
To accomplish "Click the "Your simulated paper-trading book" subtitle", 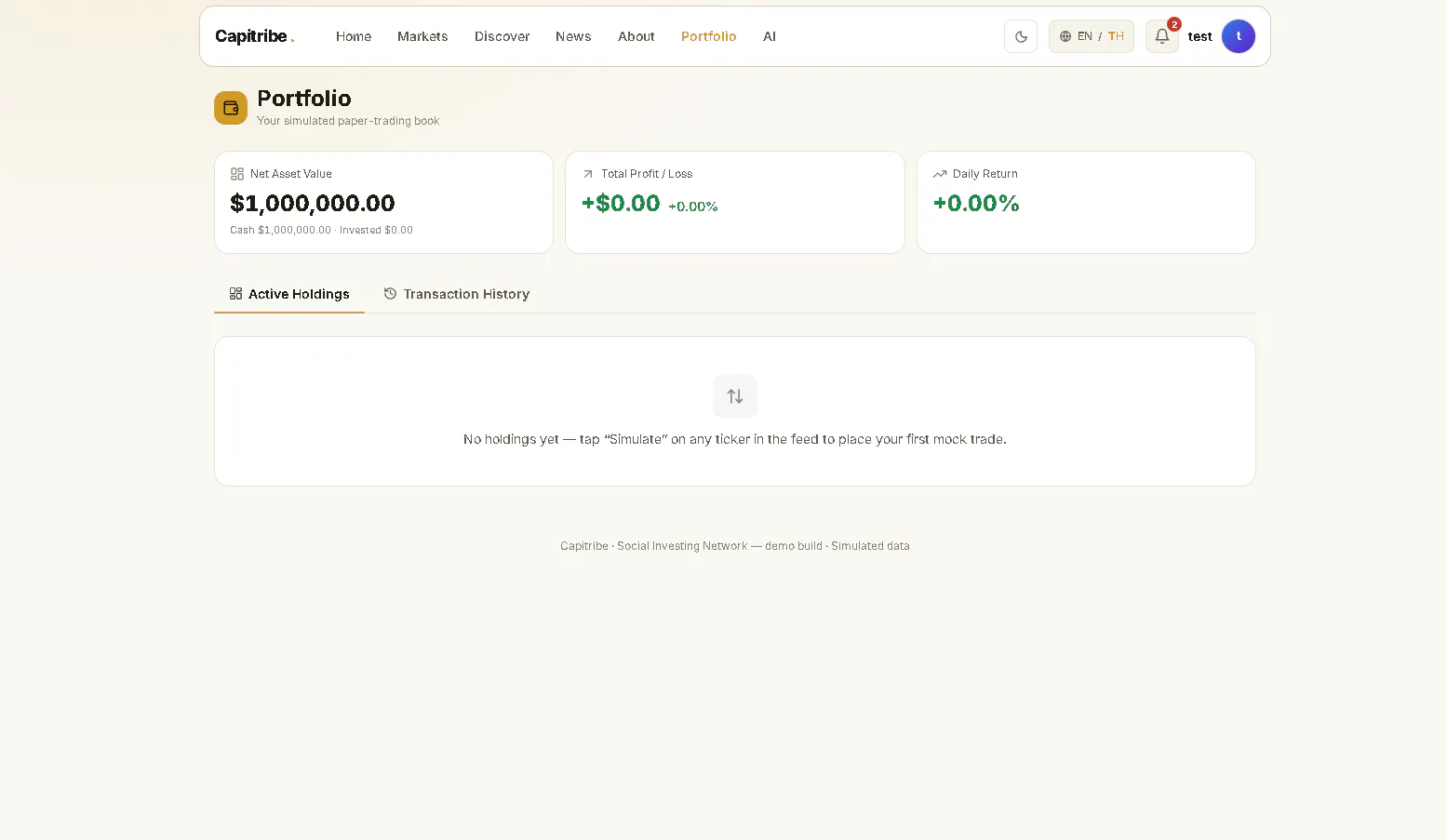I will pos(348,121).
